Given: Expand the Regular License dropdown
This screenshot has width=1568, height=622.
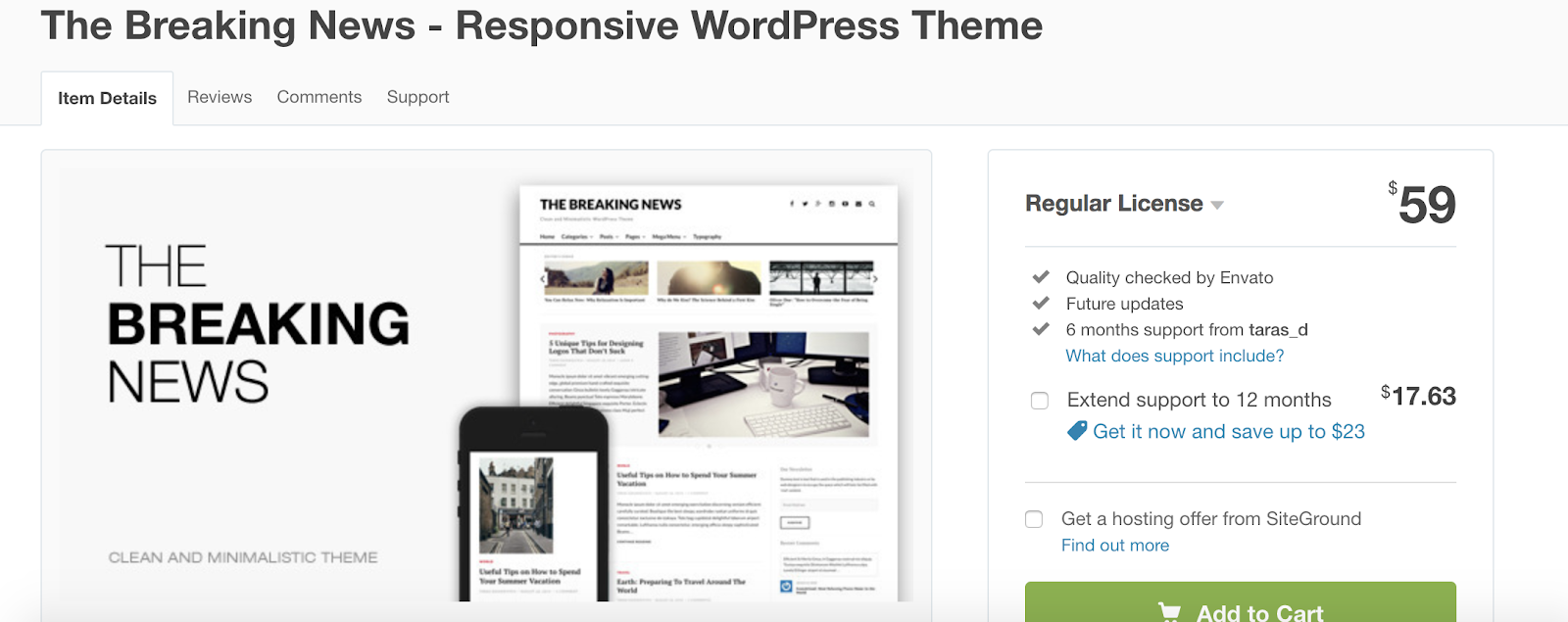Looking at the screenshot, I should [1124, 204].
